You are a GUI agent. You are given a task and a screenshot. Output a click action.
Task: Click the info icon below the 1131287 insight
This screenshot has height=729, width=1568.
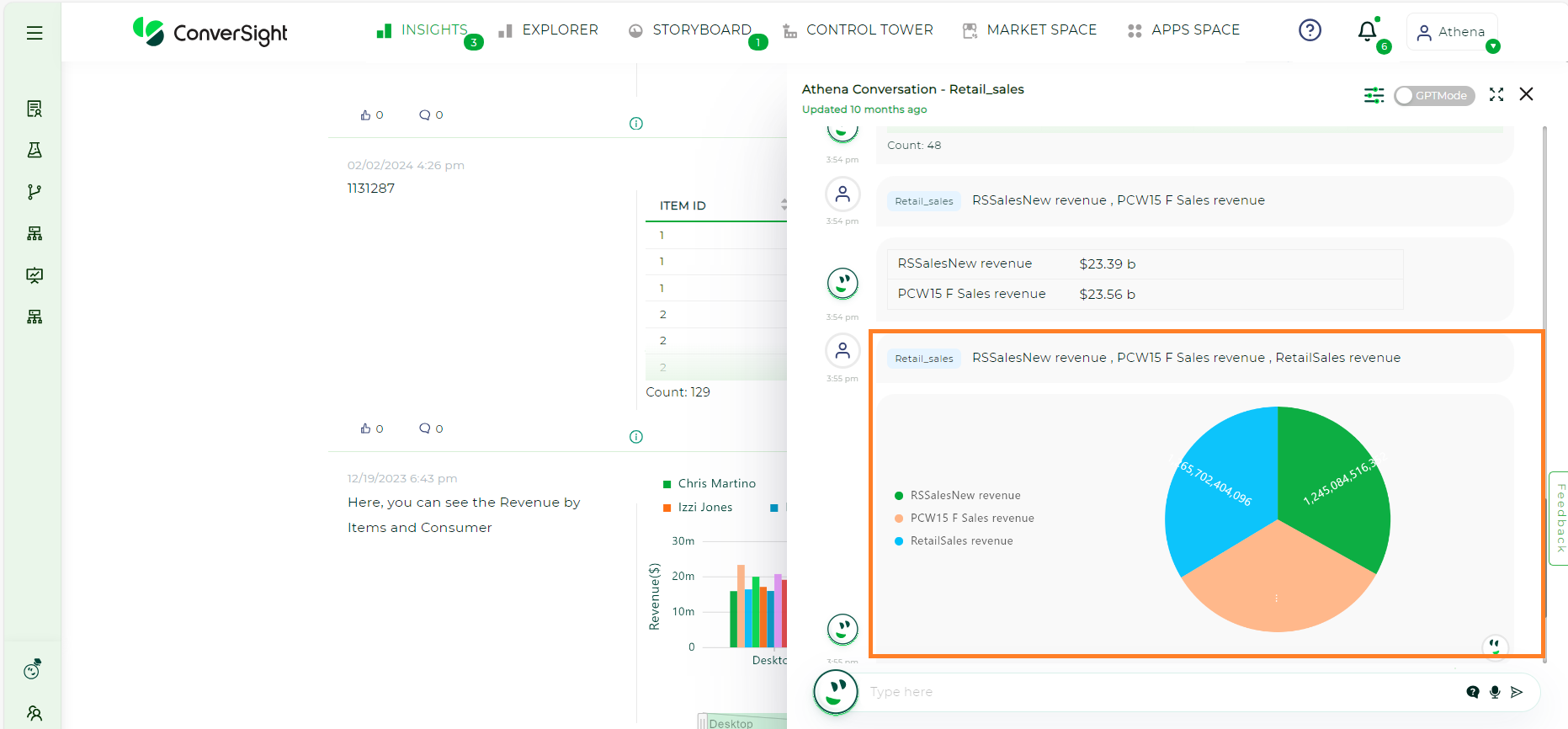tap(636, 437)
